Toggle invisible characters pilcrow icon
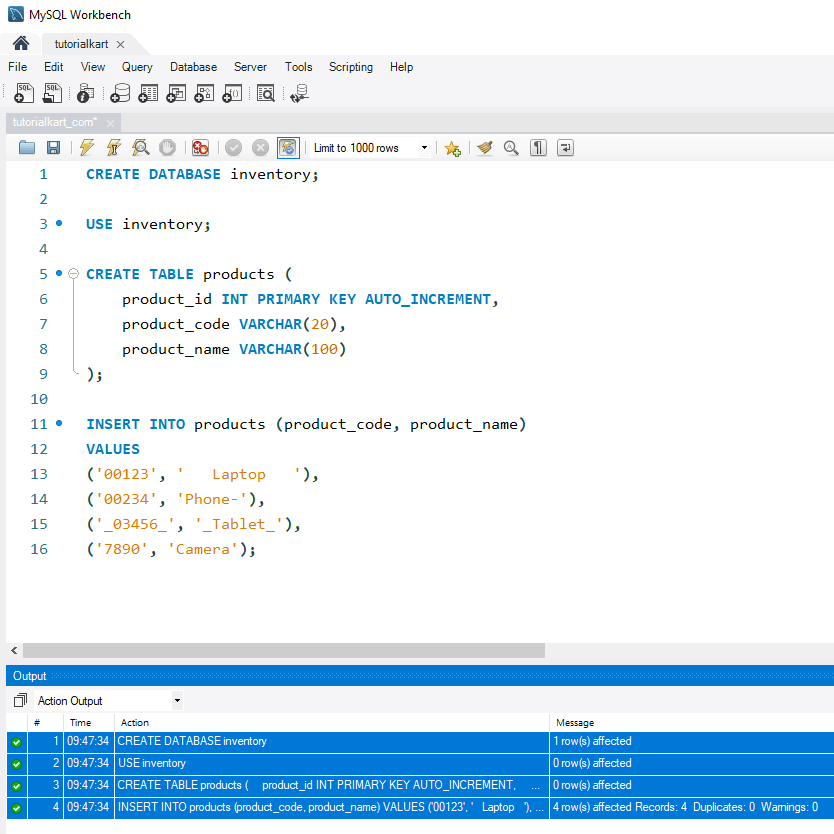This screenshot has width=834, height=834. pyautogui.click(x=538, y=147)
